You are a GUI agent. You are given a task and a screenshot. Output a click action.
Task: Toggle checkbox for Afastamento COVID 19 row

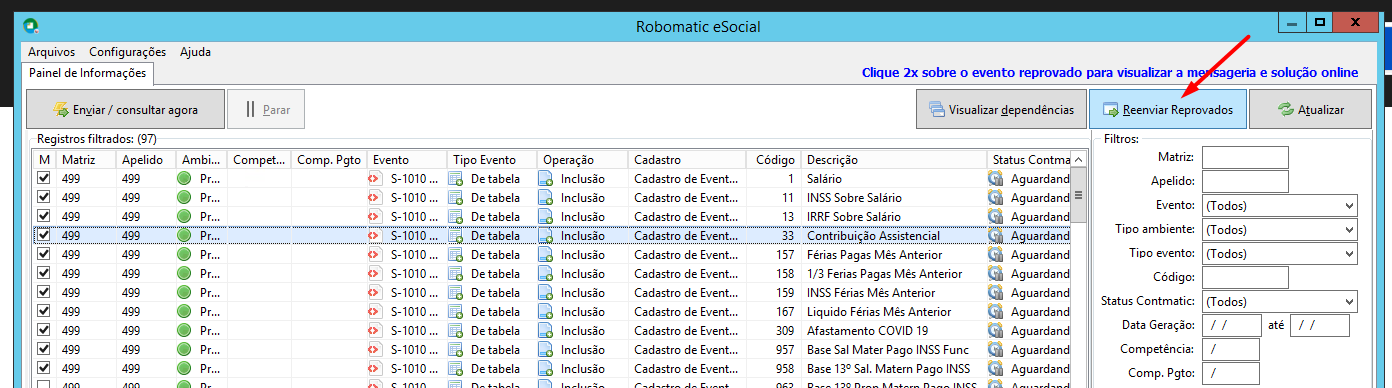43,330
